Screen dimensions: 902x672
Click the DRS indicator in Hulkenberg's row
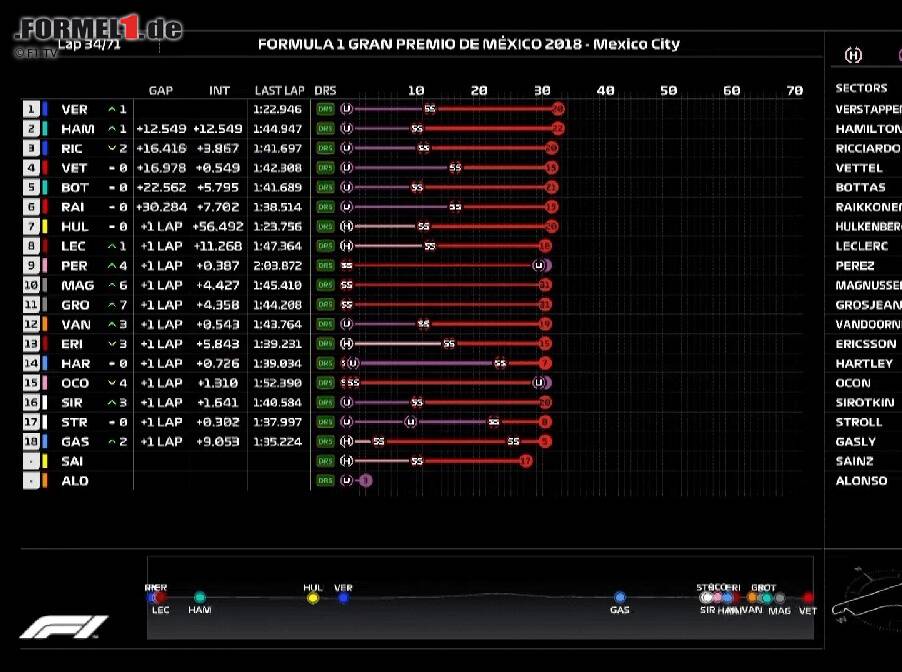(325, 226)
